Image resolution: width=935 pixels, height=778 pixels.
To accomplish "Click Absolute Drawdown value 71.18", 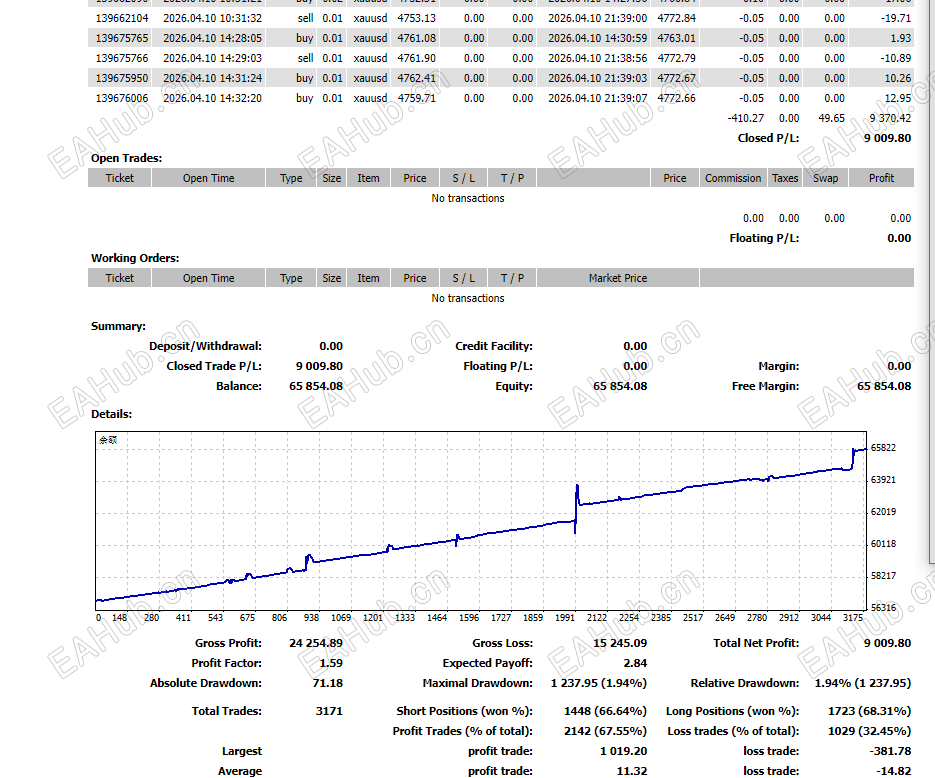I will 327,683.
